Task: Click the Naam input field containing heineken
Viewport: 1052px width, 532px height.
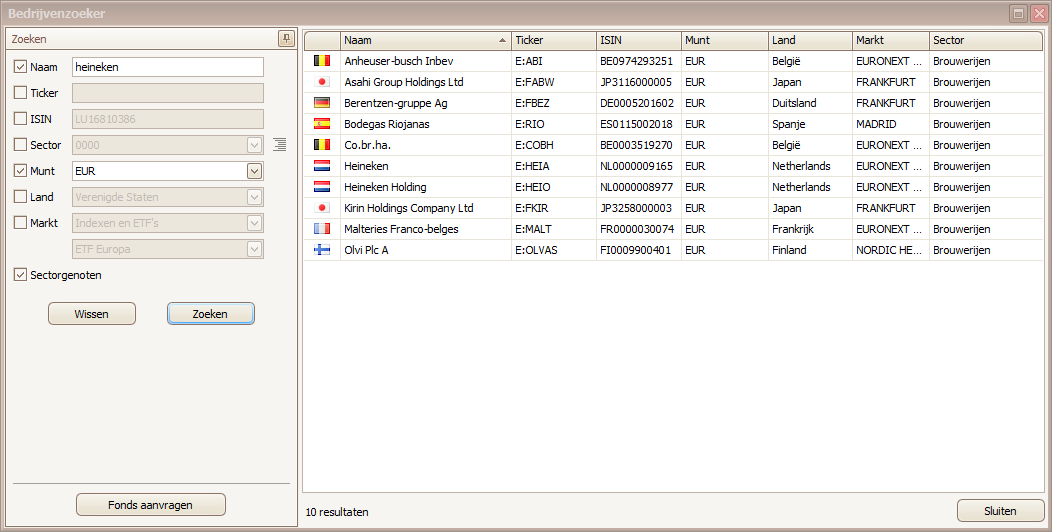Action: click(x=167, y=67)
